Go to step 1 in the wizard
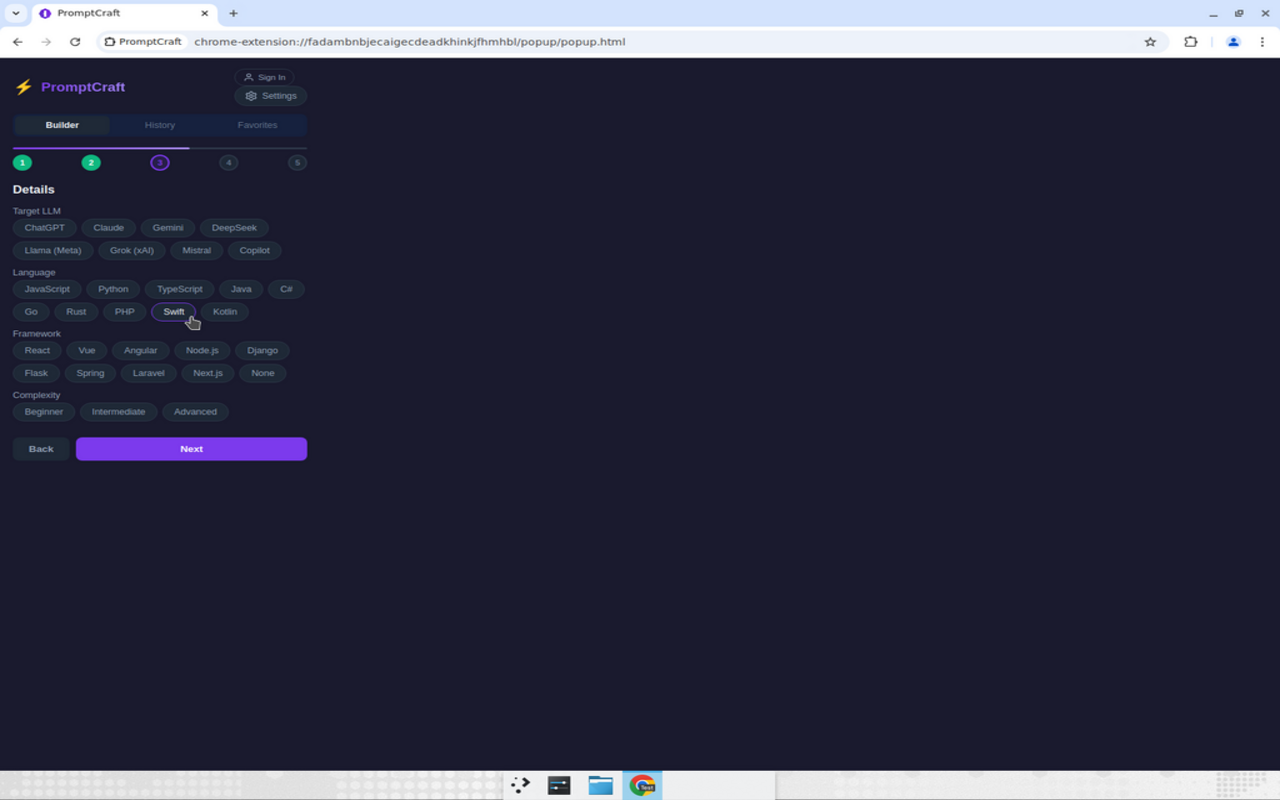Screen dimensions: 1280x800 22,162
